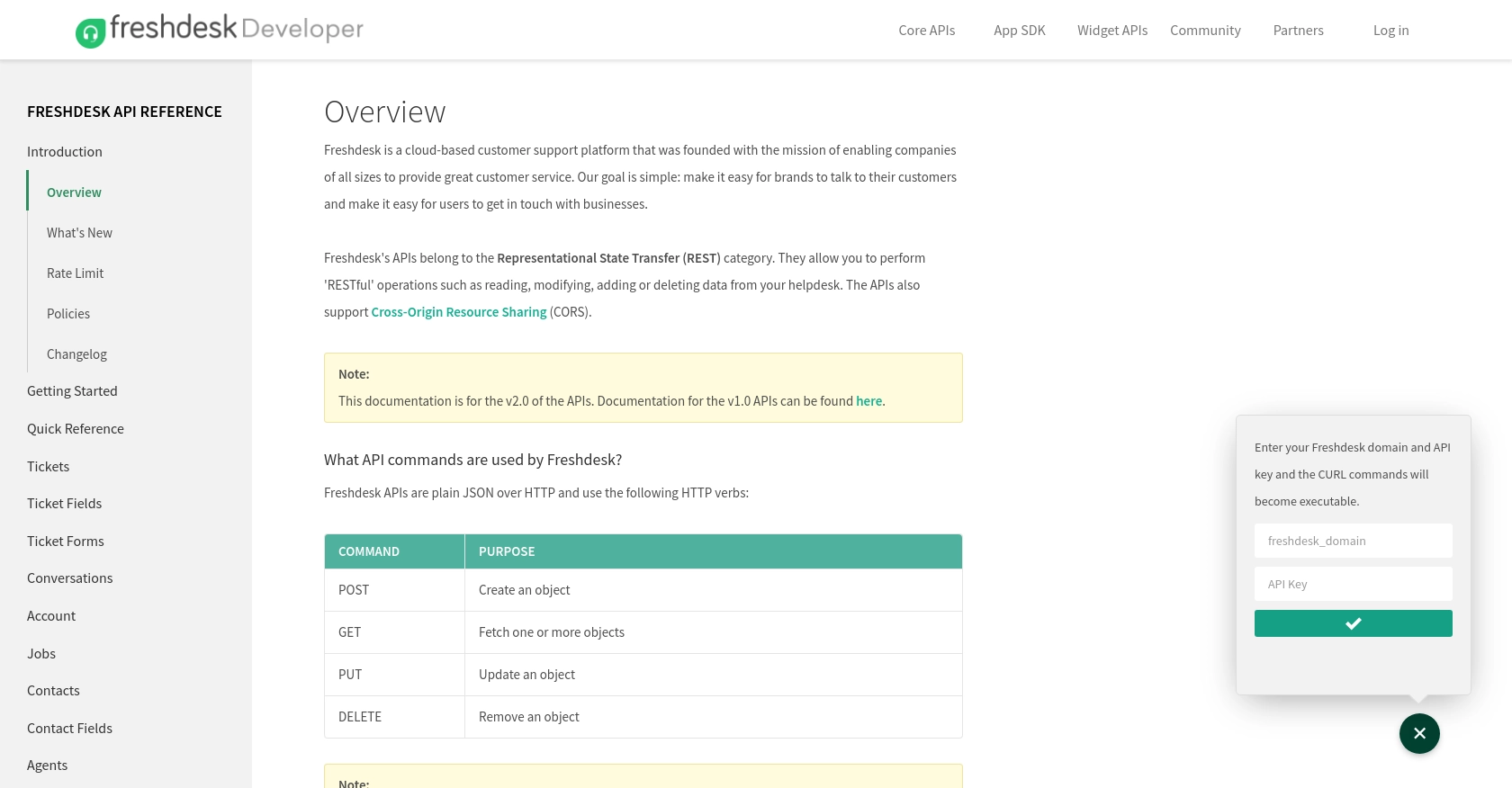Click the PUT table cell
Viewport: 1512px width, 788px height.
394,675
